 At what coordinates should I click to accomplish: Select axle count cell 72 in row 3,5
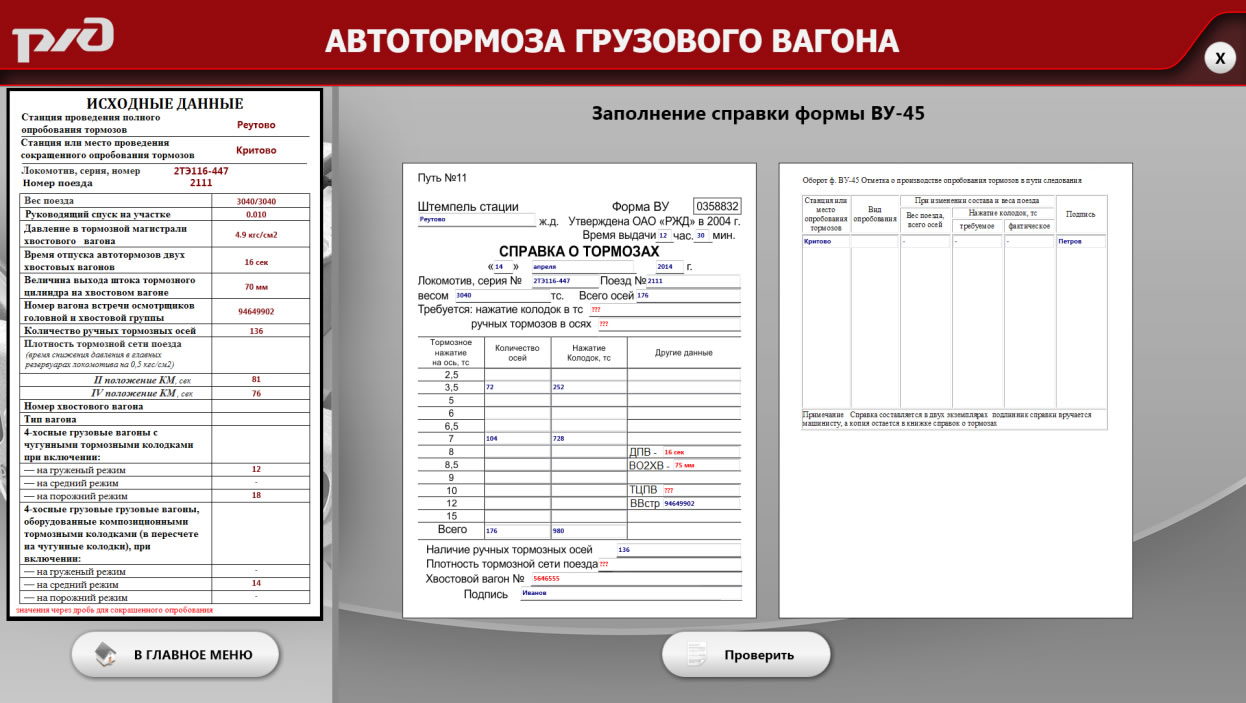click(517, 387)
